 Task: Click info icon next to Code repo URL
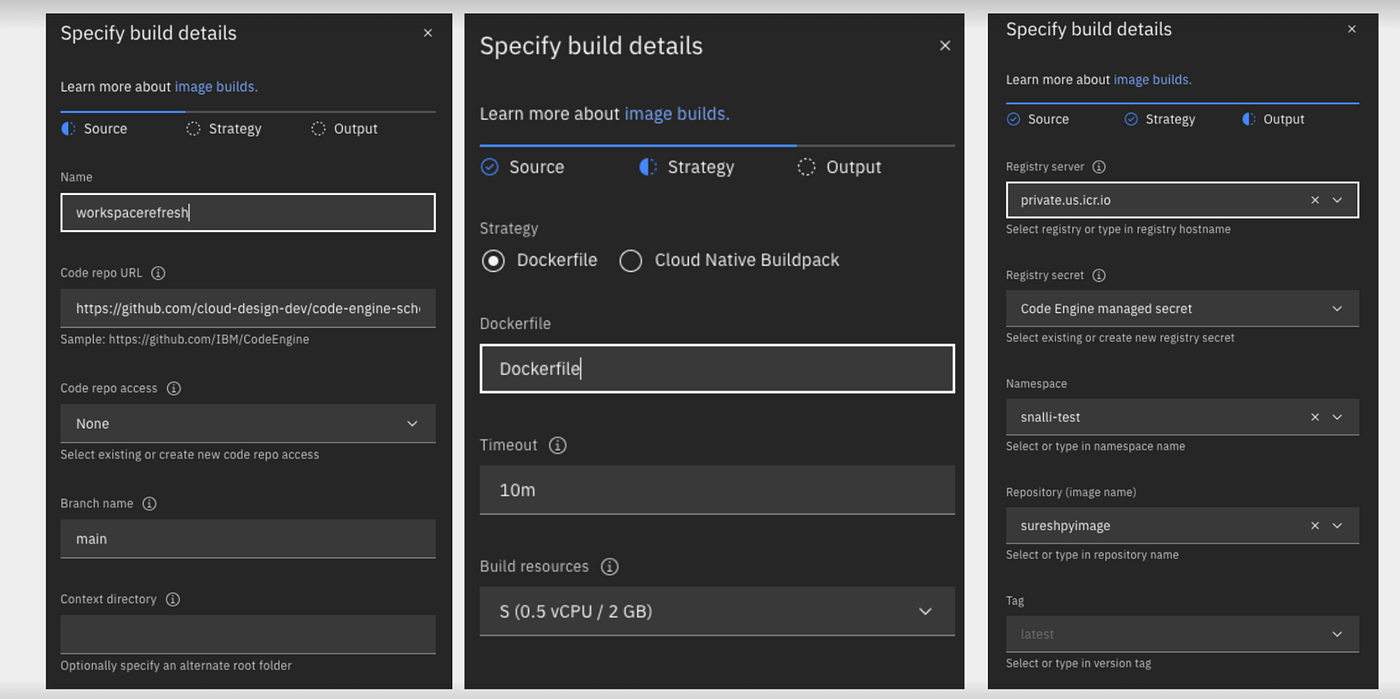click(x=158, y=273)
